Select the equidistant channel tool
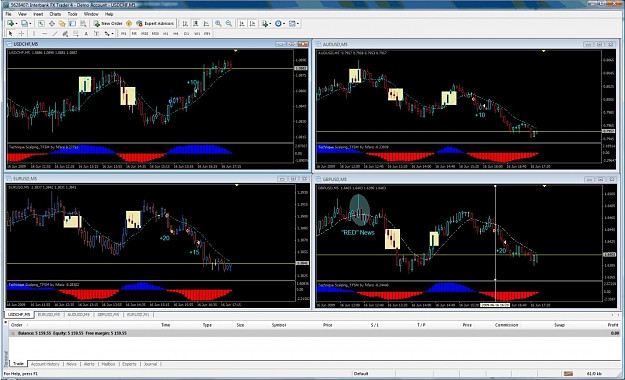This screenshot has width=625, height=380. (65, 34)
